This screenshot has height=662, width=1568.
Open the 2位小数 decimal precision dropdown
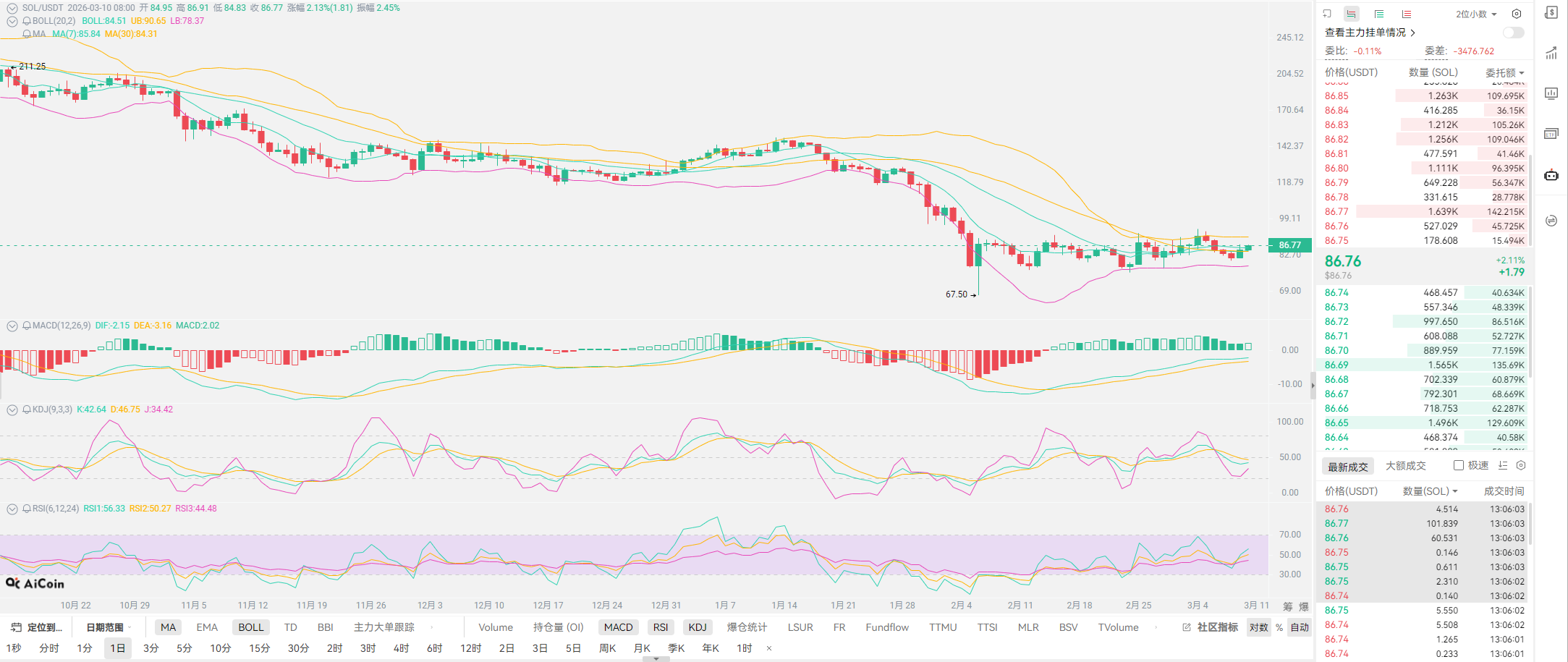pos(1476,14)
